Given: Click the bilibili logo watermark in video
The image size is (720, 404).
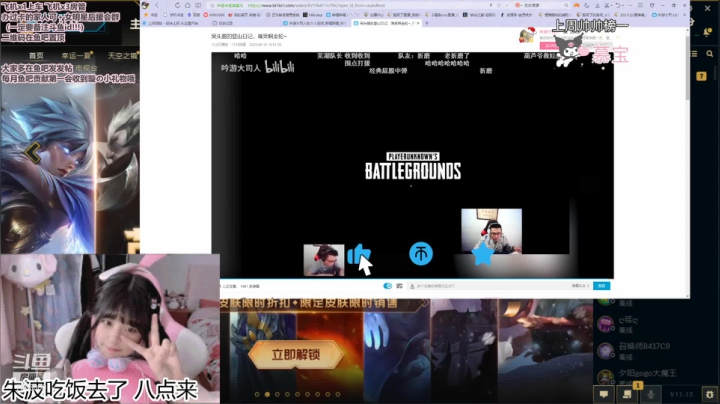Looking at the screenshot, I should pos(279,67).
